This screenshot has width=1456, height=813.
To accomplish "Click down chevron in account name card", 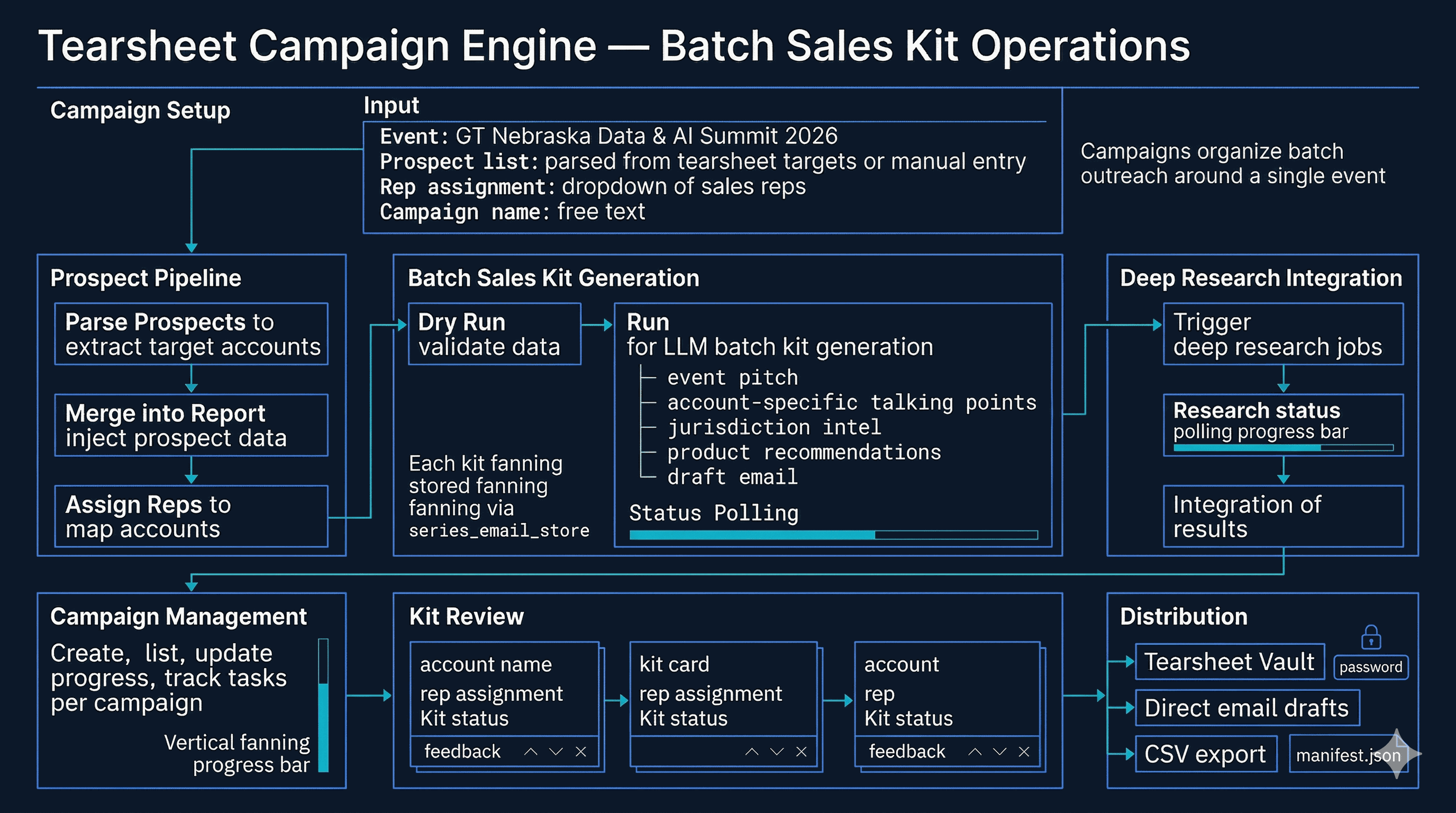I will 556,752.
